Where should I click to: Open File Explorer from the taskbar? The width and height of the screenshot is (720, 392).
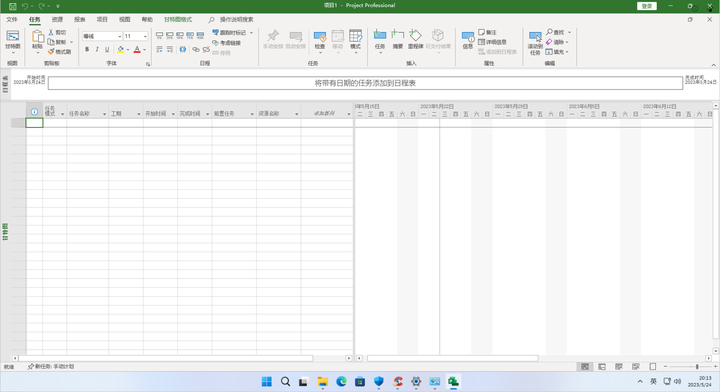pos(323,381)
